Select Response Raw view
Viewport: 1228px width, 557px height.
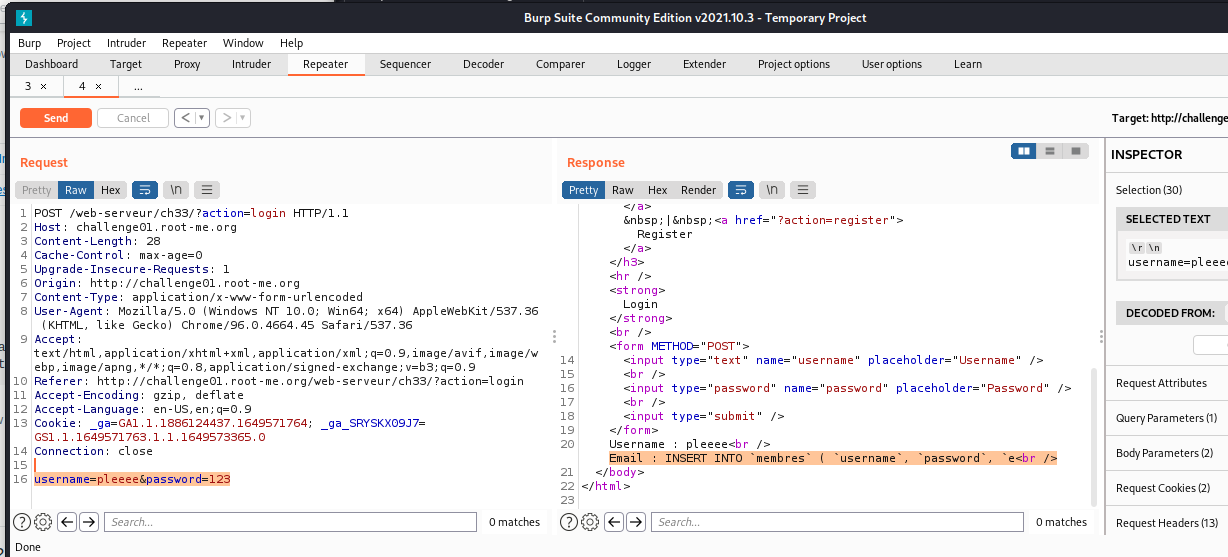coord(623,190)
